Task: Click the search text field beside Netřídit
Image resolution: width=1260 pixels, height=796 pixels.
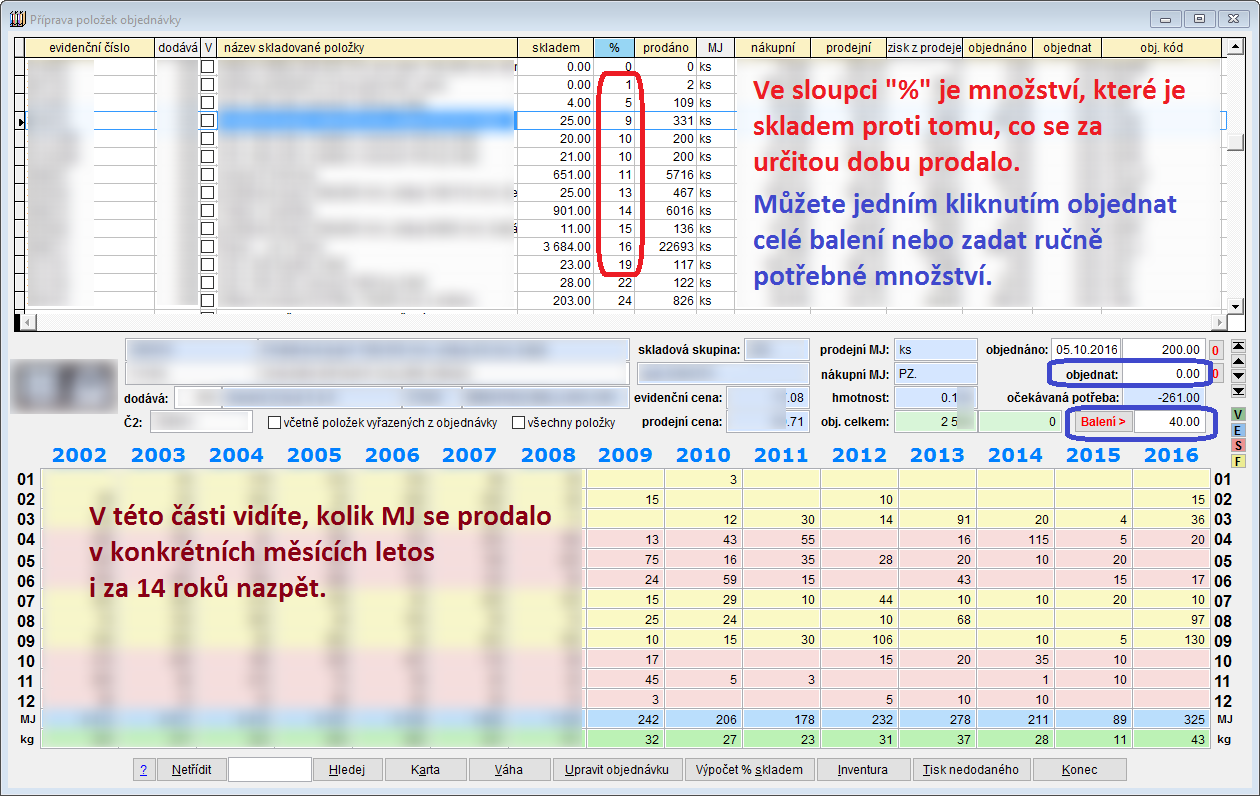Action: [x=270, y=770]
